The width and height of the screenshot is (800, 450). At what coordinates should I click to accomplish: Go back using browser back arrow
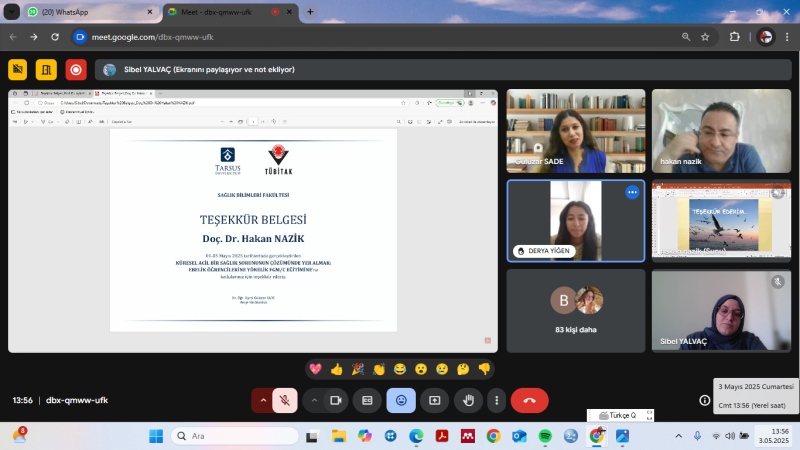point(13,37)
